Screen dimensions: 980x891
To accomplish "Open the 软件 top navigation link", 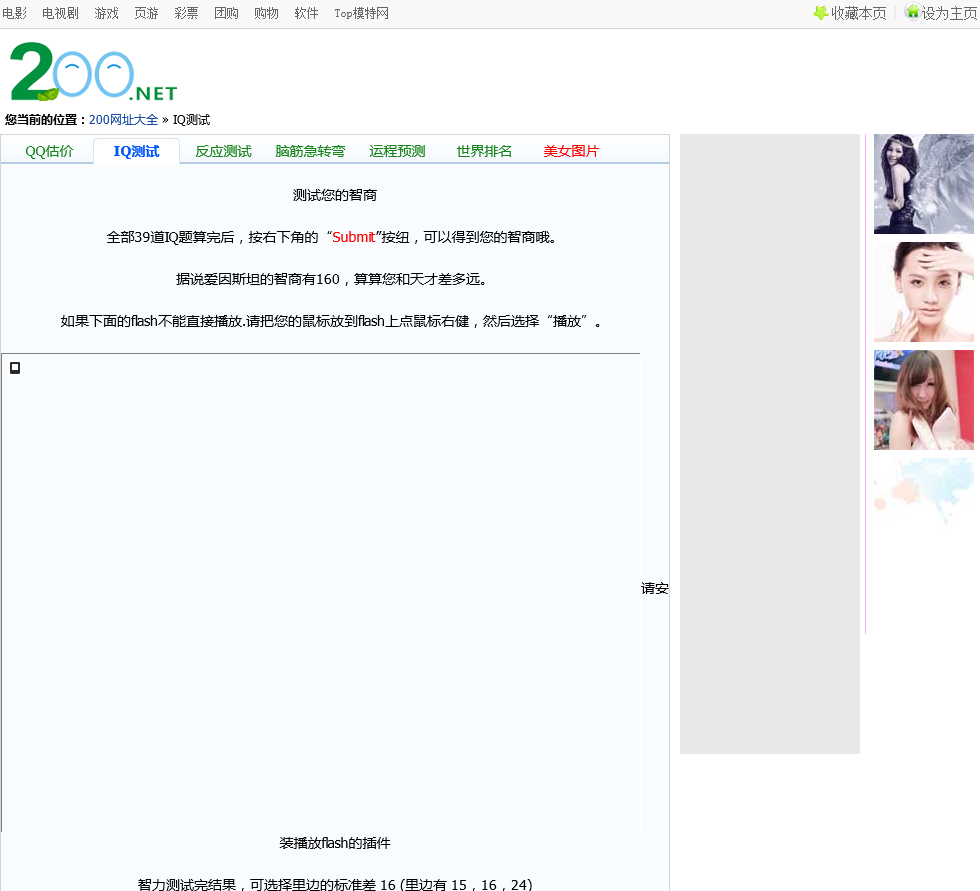I will point(306,13).
